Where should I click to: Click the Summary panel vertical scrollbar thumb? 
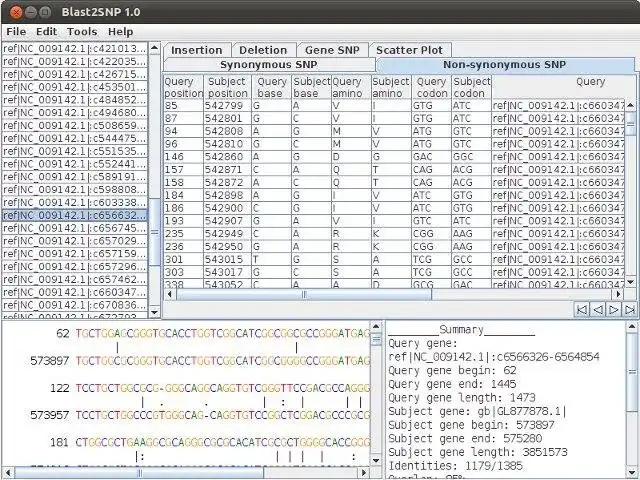[632, 372]
